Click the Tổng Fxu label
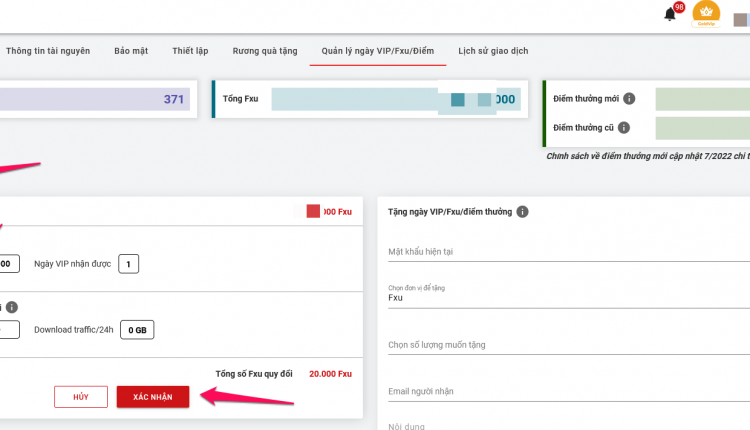750x430 pixels. [x=241, y=99]
